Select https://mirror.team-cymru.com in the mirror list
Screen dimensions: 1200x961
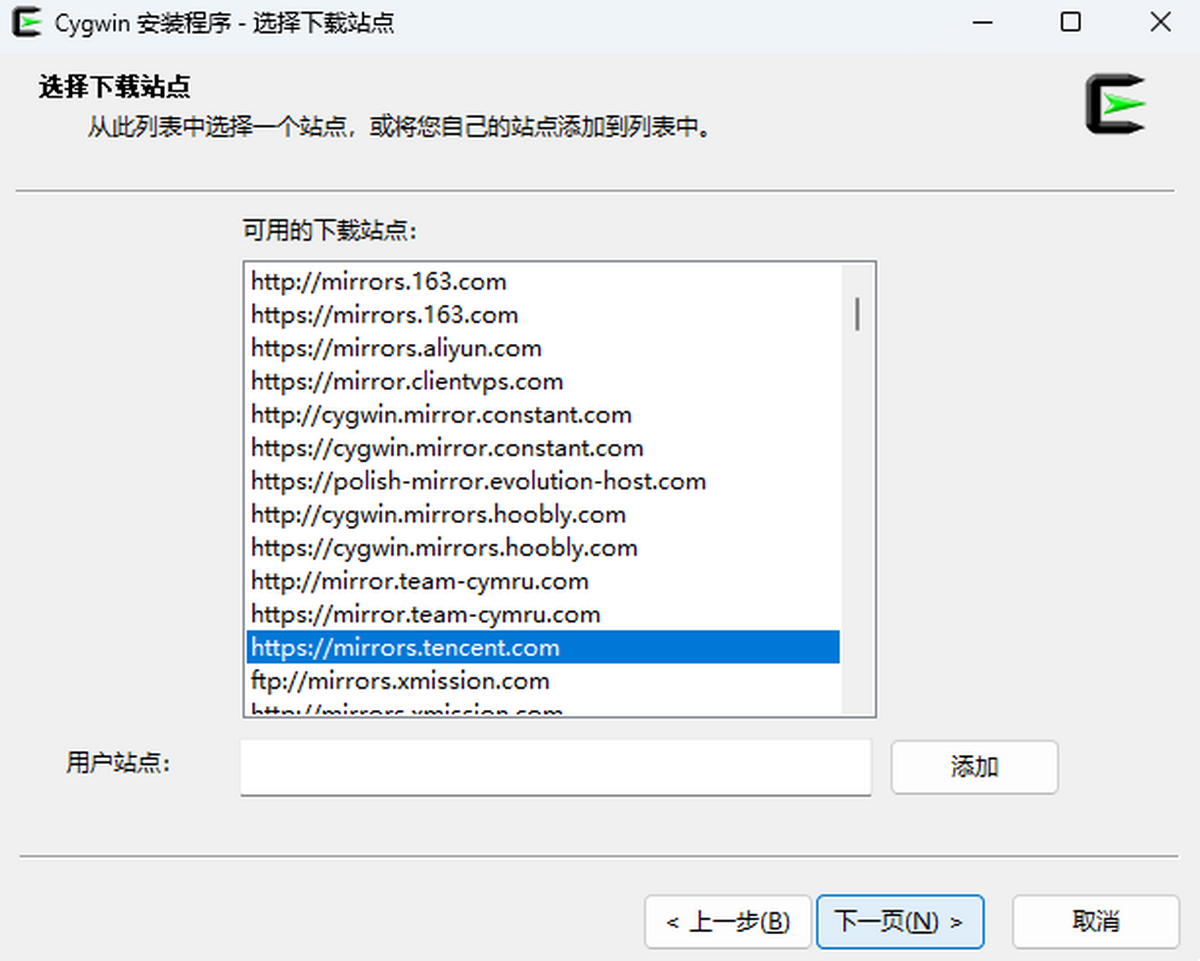543,614
